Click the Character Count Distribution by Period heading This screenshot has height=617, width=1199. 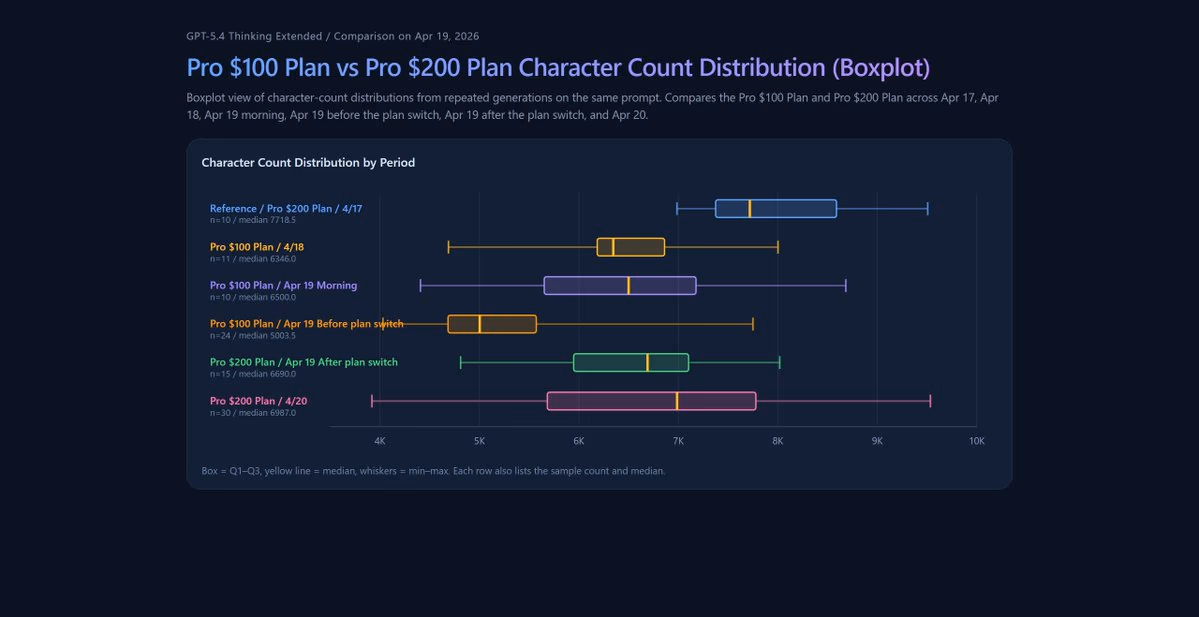click(308, 162)
